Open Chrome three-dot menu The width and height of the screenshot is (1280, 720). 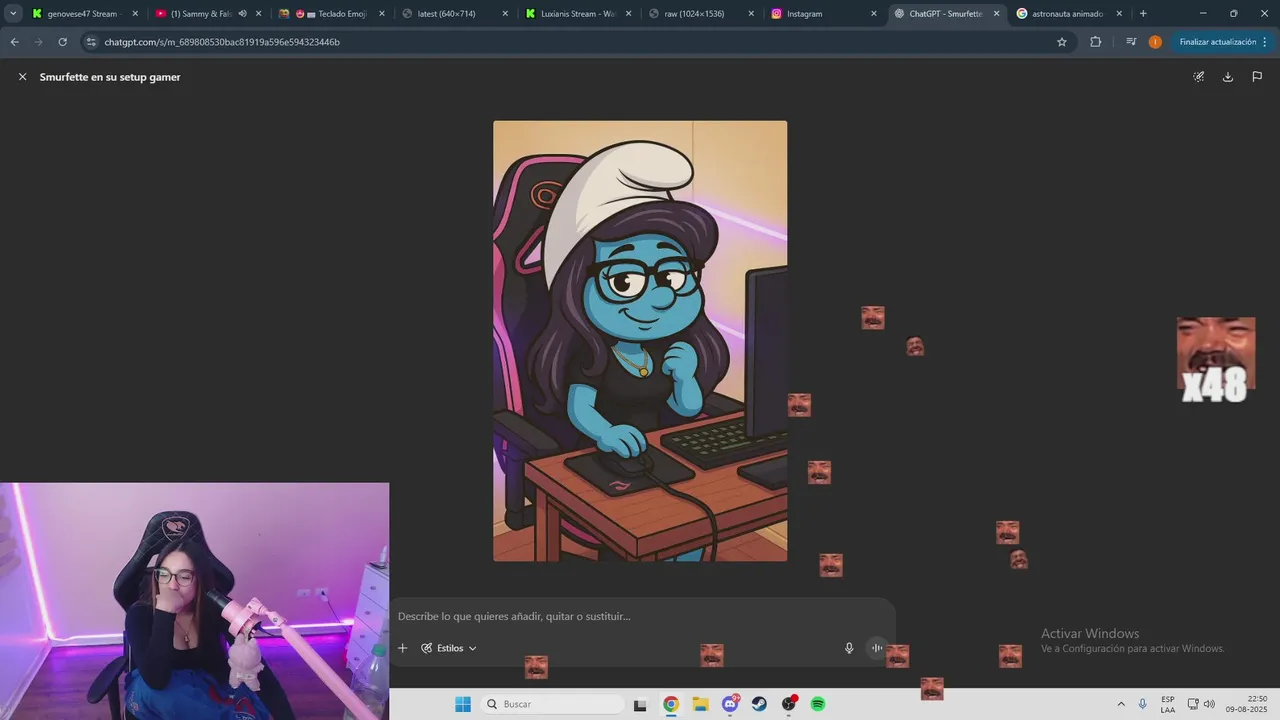(1265, 42)
